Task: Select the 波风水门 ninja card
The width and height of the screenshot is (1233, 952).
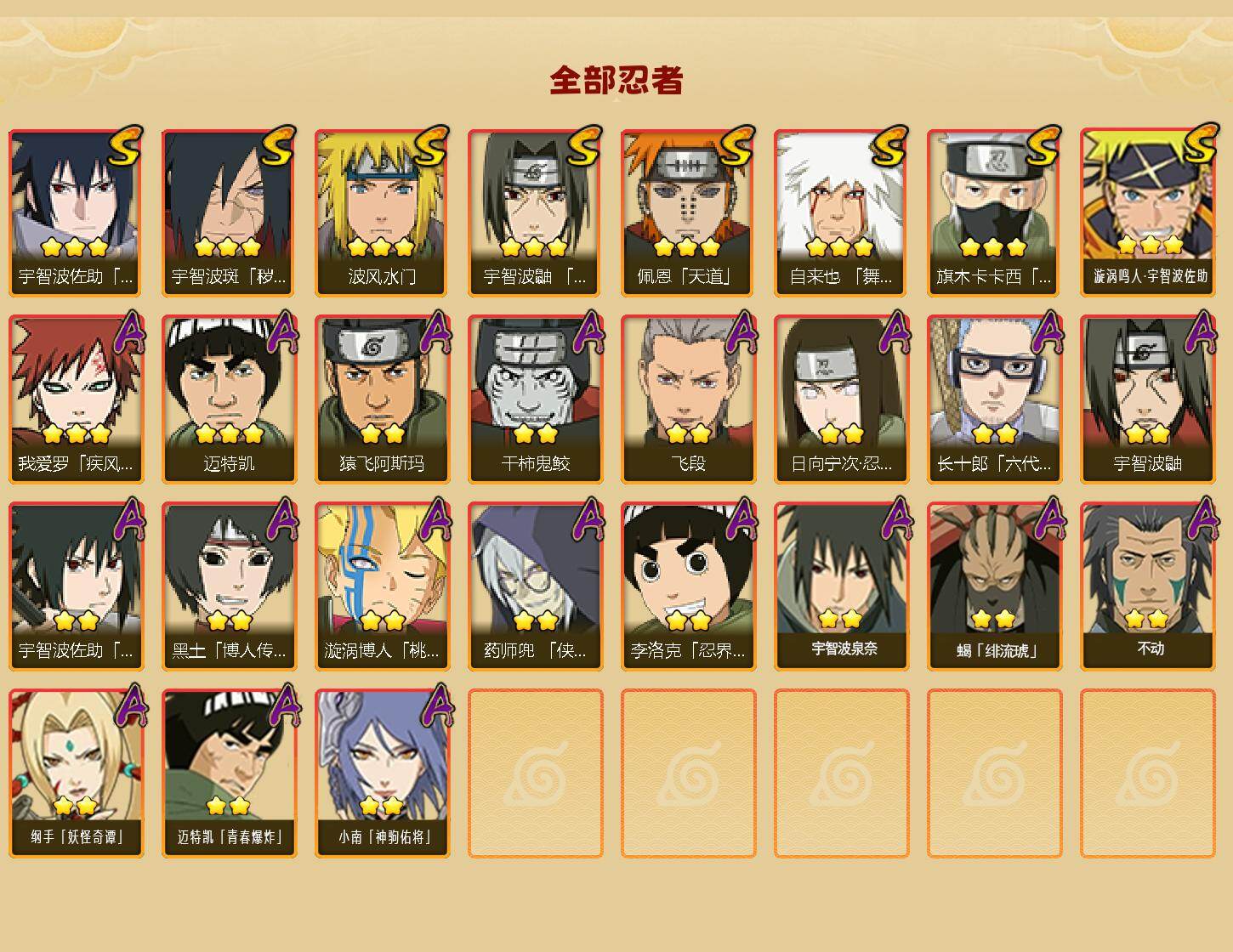Action: (x=382, y=212)
